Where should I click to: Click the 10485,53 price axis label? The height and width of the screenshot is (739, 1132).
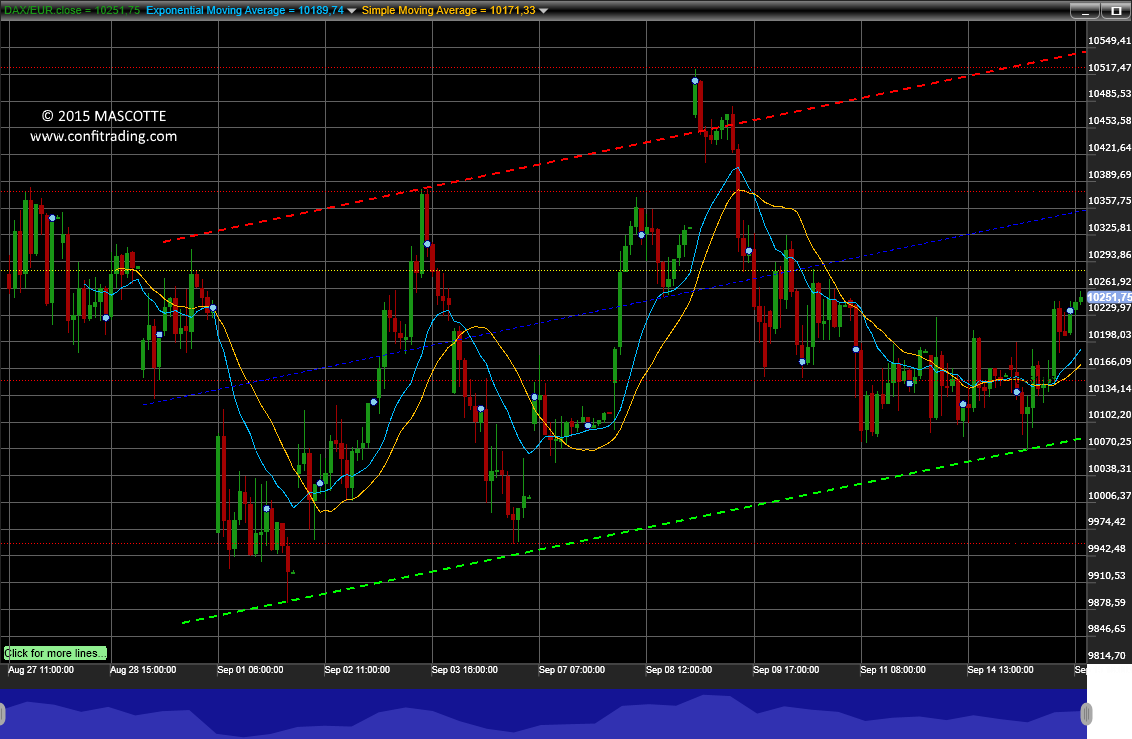pyautogui.click(x=1110, y=94)
